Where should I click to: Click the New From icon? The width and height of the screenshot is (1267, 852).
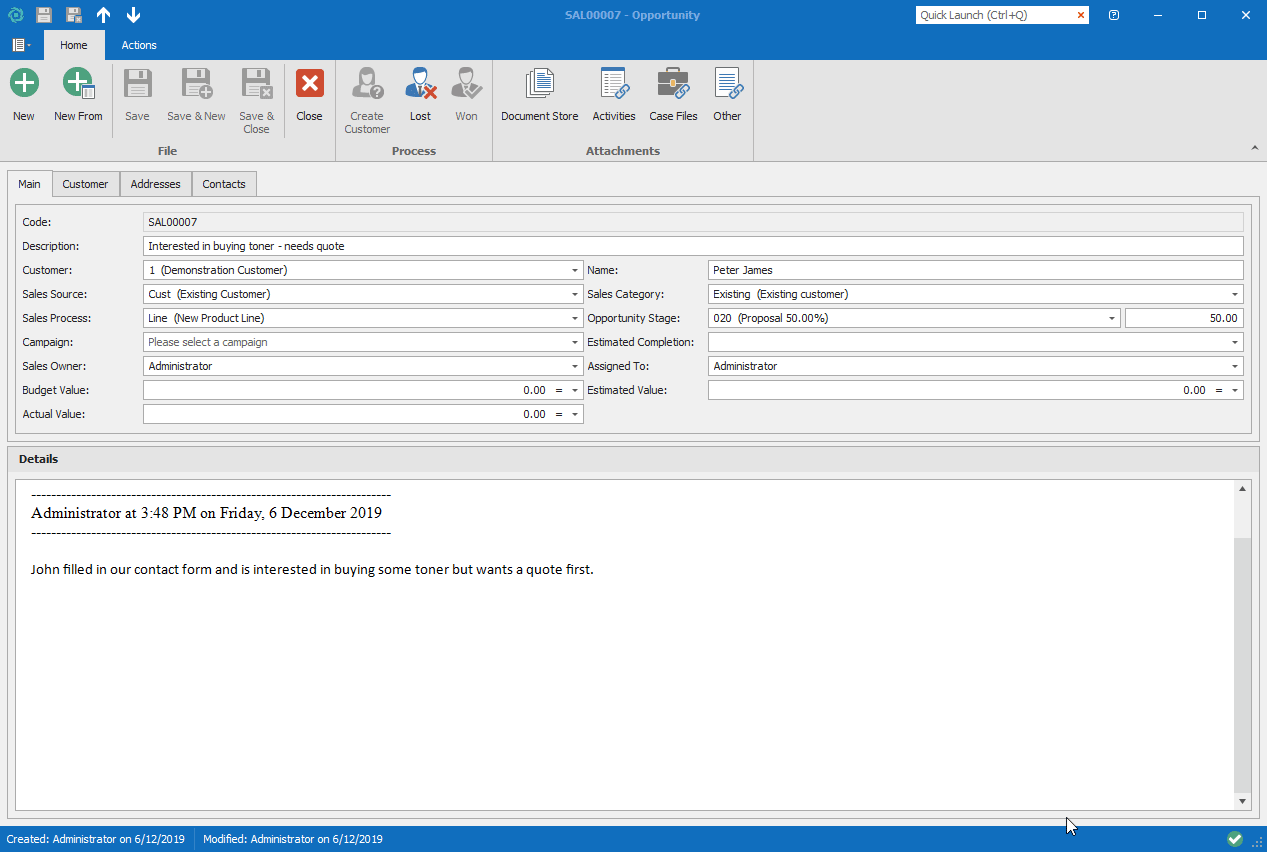[78, 84]
